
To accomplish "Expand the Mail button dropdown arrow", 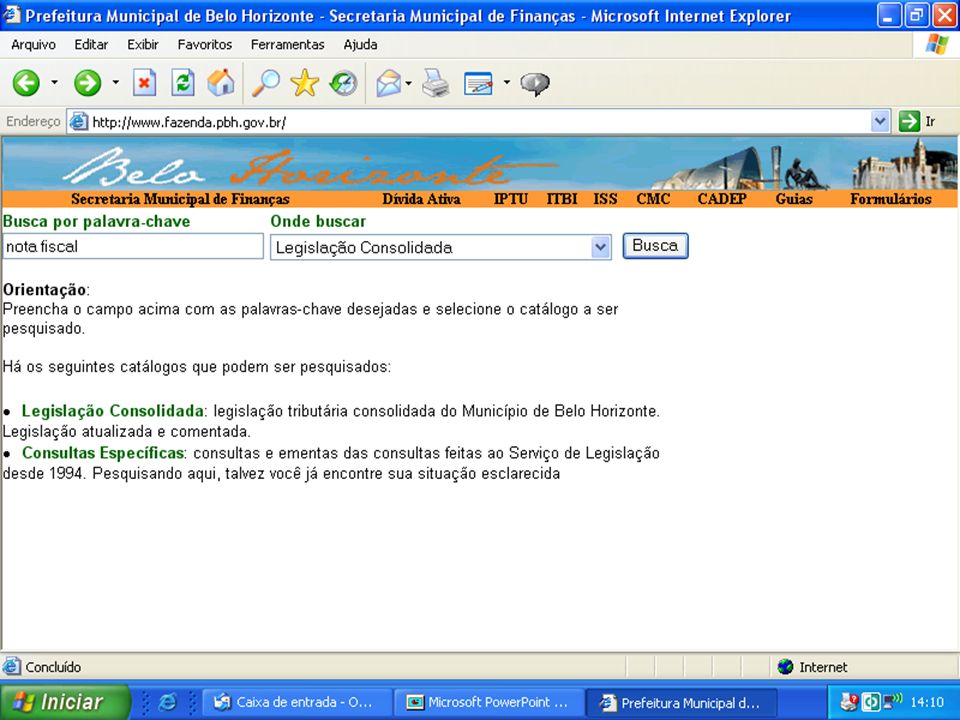I will pyautogui.click(x=408, y=83).
